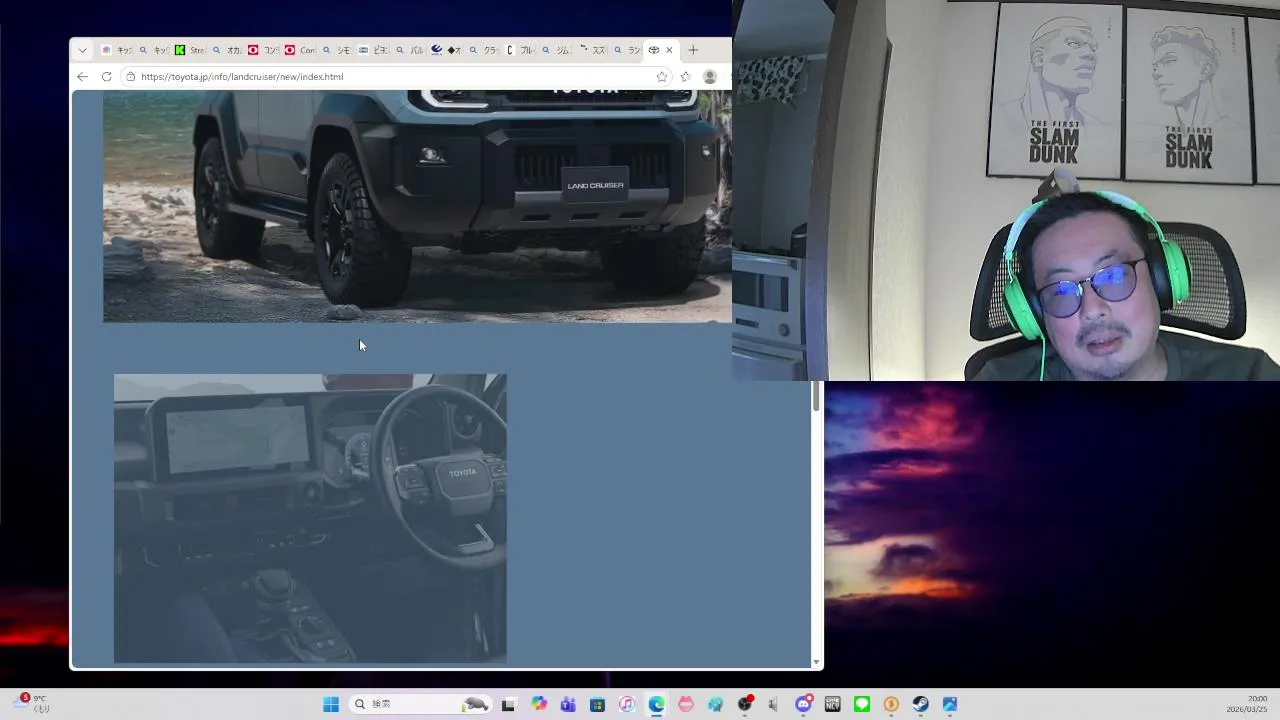The image size is (1280, 720).
Task: Launch Copilot from the taskbar
Action: click(539, 704)
